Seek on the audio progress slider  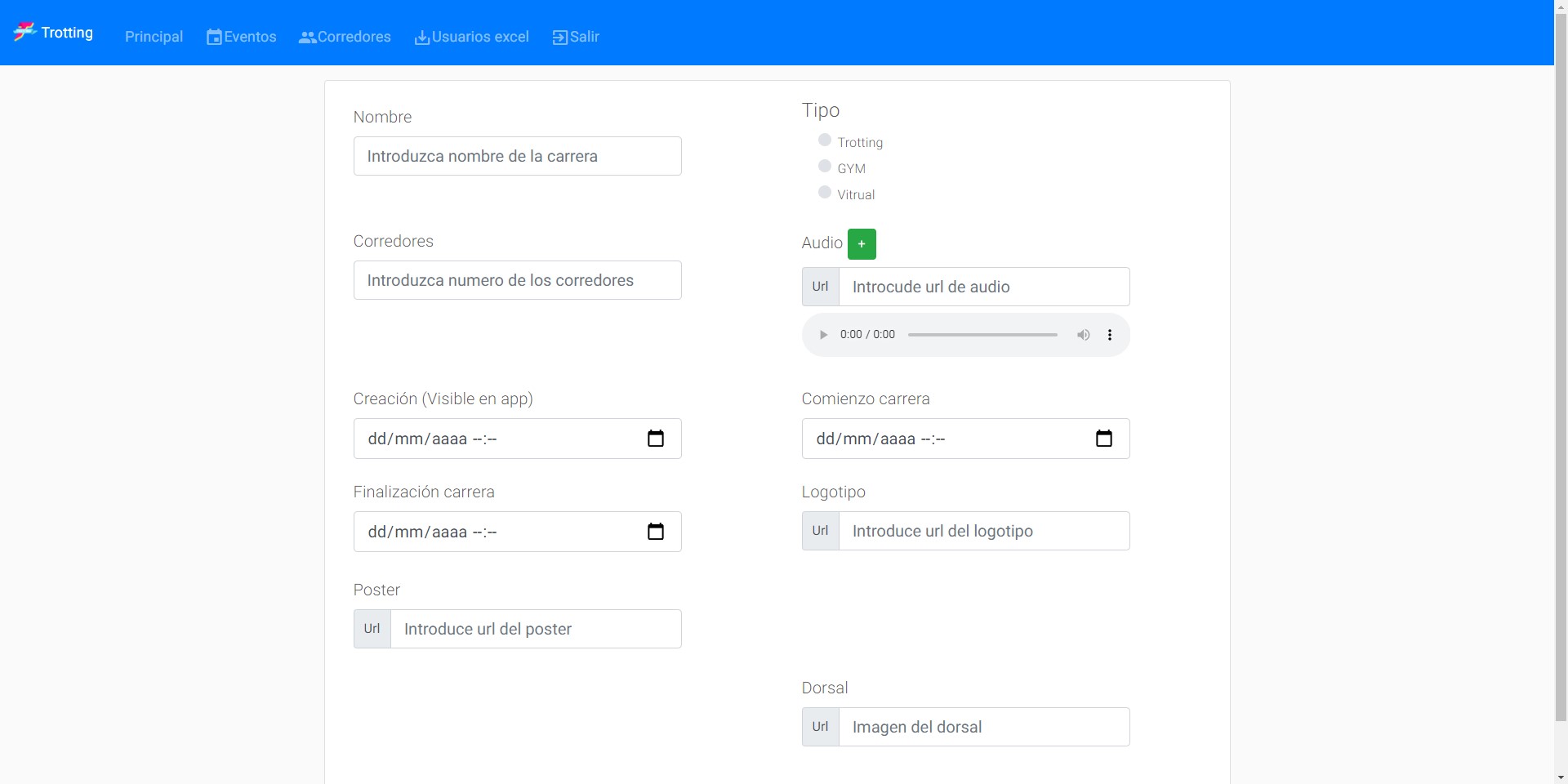pyautogui.click(x=982, y=335)
